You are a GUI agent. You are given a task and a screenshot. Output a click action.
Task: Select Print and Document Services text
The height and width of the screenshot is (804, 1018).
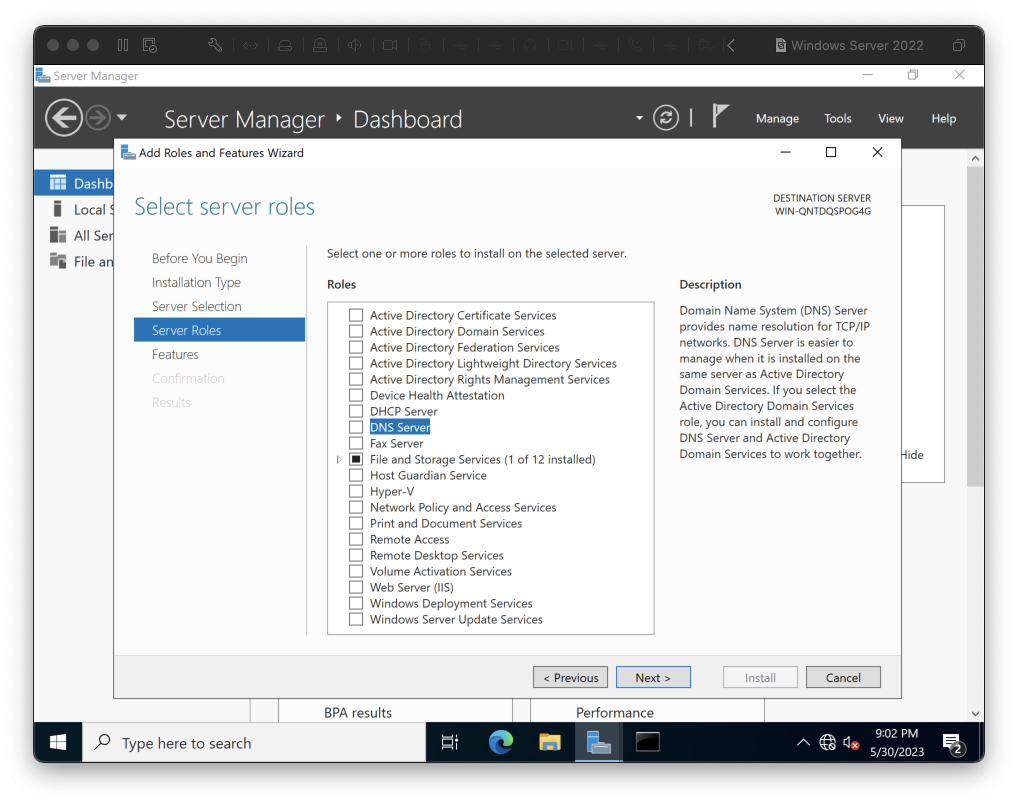445,523
